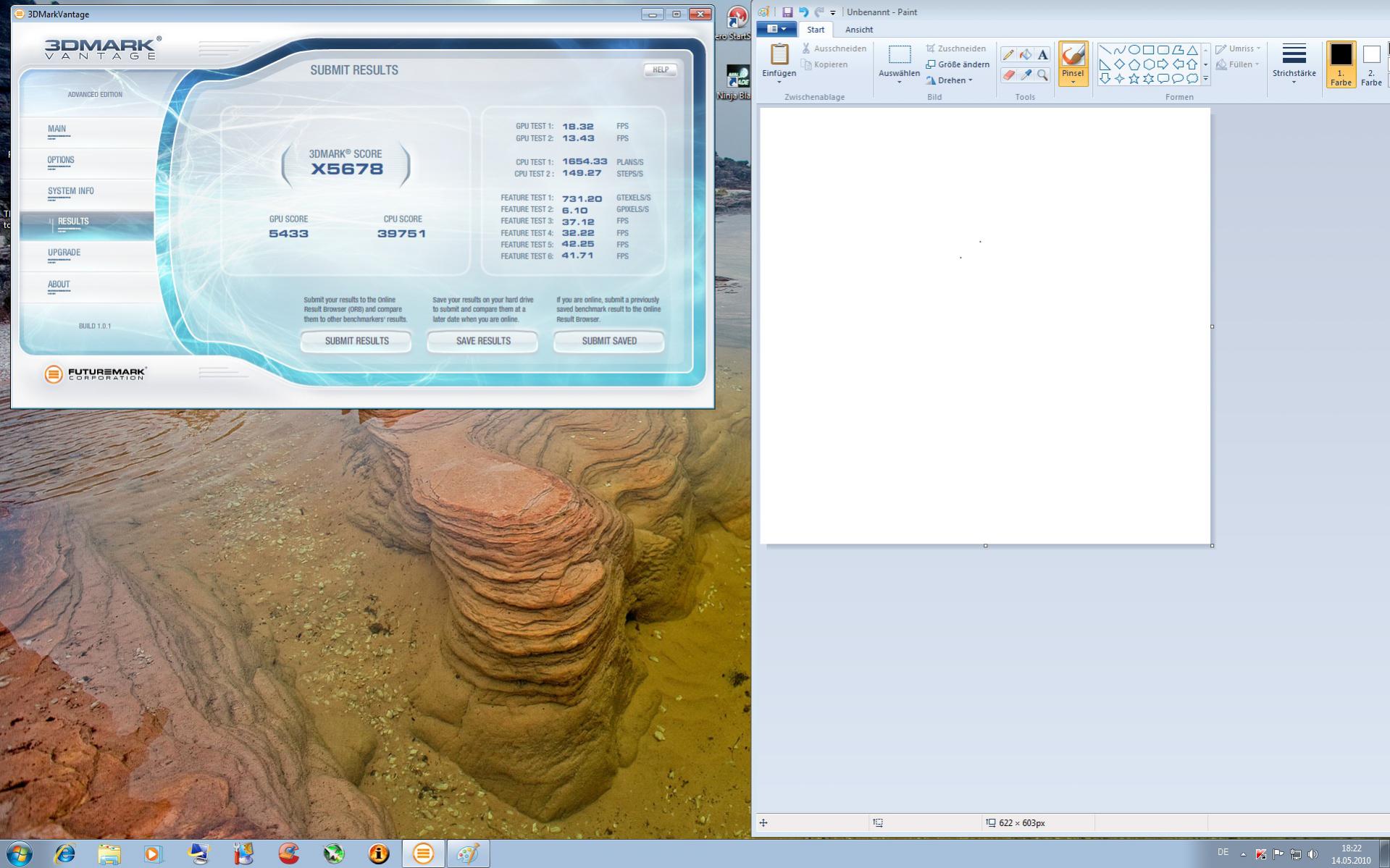
Task: Click the white Paint canvas
Action: (985, 326)
